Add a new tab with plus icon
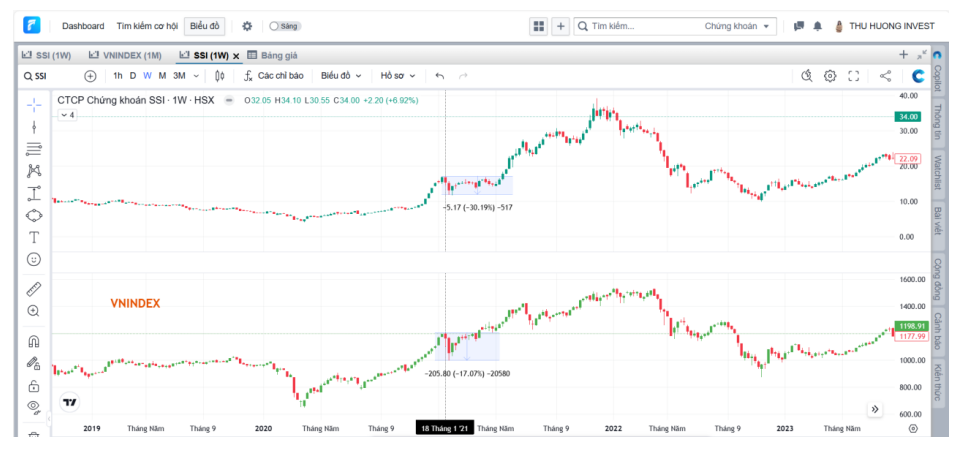 [x=903, y=54]
